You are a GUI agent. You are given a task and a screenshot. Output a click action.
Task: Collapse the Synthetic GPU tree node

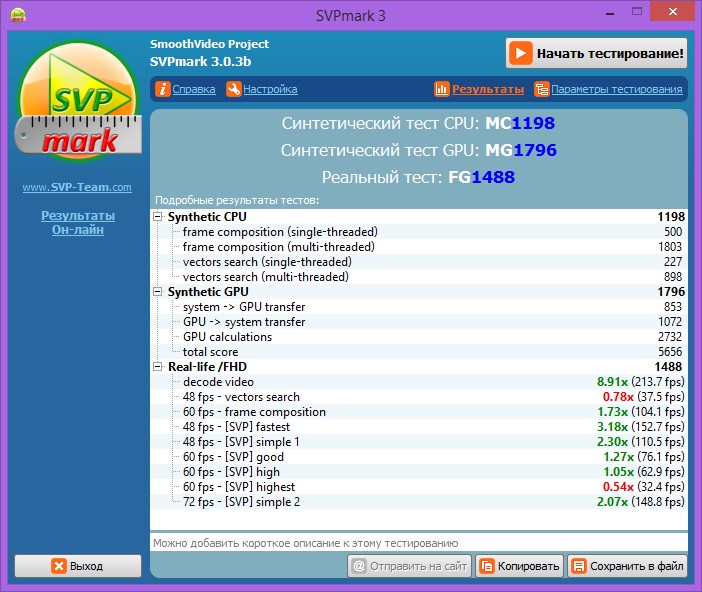click(x=158, y=292)
